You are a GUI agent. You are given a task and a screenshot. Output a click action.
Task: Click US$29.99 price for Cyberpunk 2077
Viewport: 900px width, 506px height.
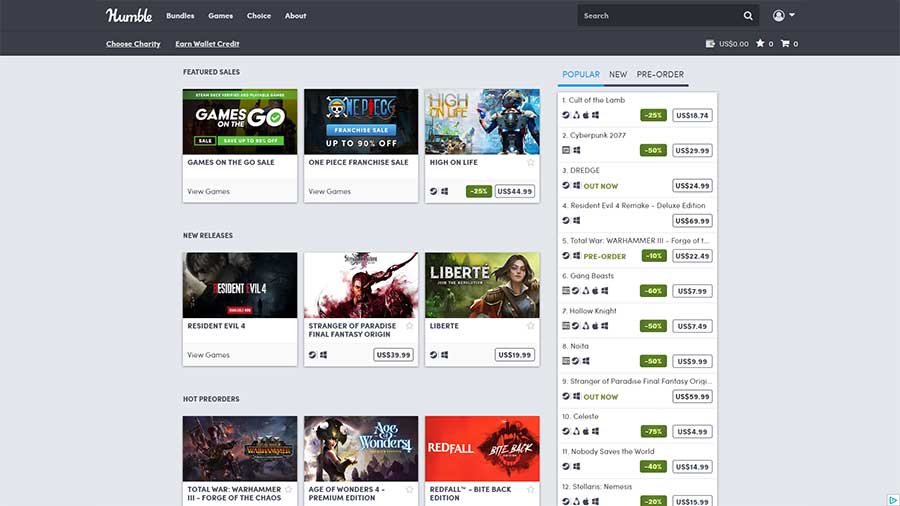(x=692, y=150)
